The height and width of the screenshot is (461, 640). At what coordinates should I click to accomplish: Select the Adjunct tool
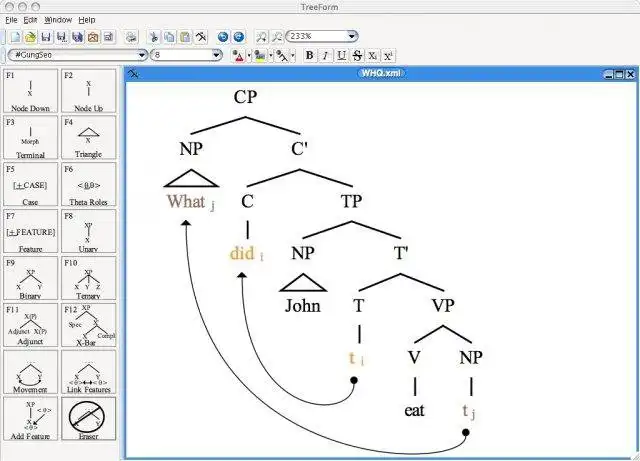(31, 325)
